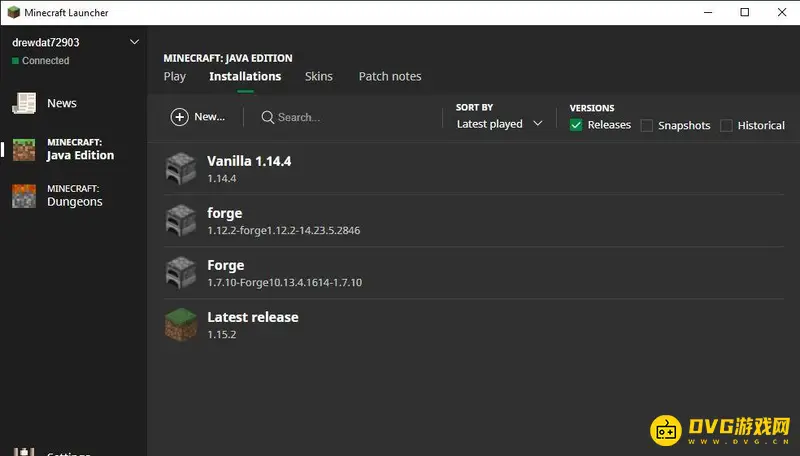This screenshot has height=456, width=800.
Task: Click the magnifying glass search icon
Action: tap(267, 117)
